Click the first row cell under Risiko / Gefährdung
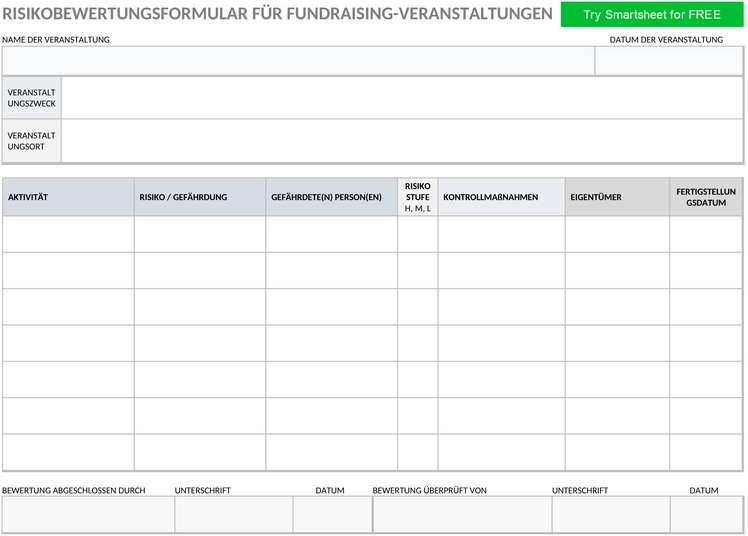Image resolution: width=748 pixels, height=536 pixels. pos(200,234)
